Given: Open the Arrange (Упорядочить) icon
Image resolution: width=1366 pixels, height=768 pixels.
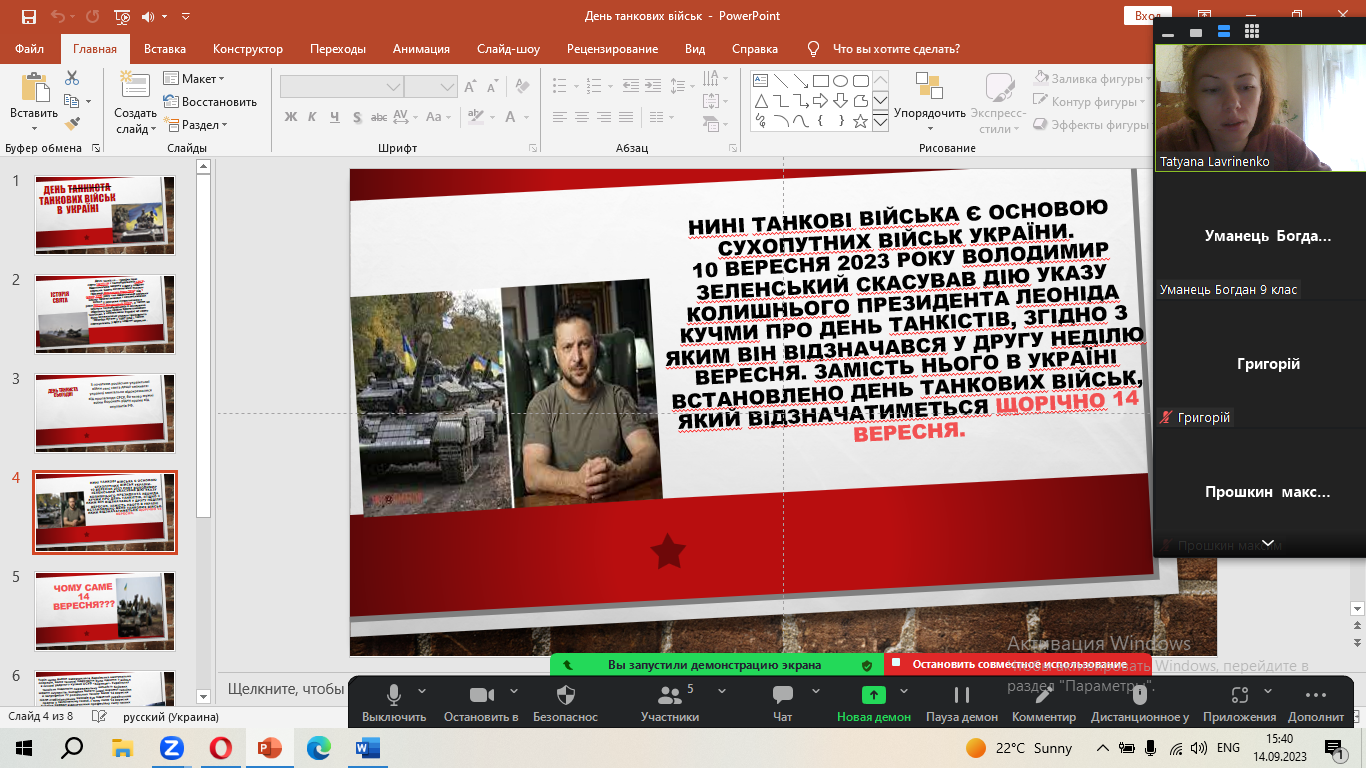Looking at the screenshot, I should [929, 86].
